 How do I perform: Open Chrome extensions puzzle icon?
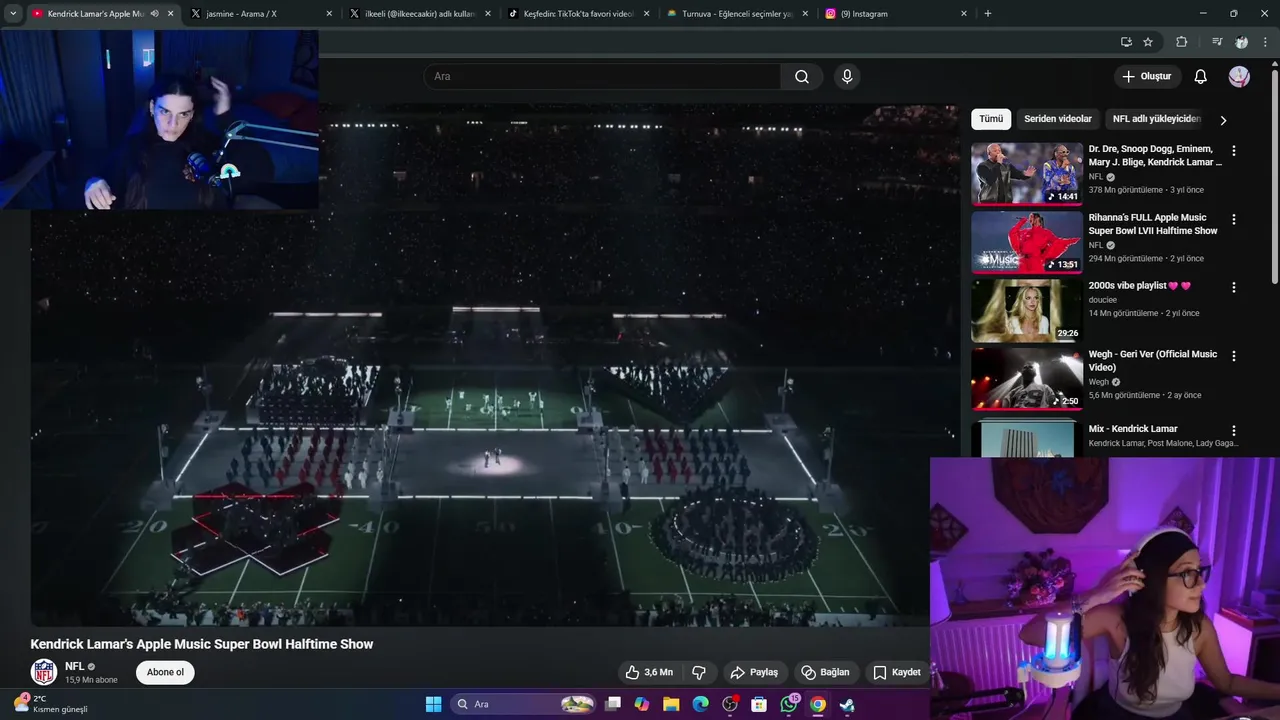(x=1182, y=42)
